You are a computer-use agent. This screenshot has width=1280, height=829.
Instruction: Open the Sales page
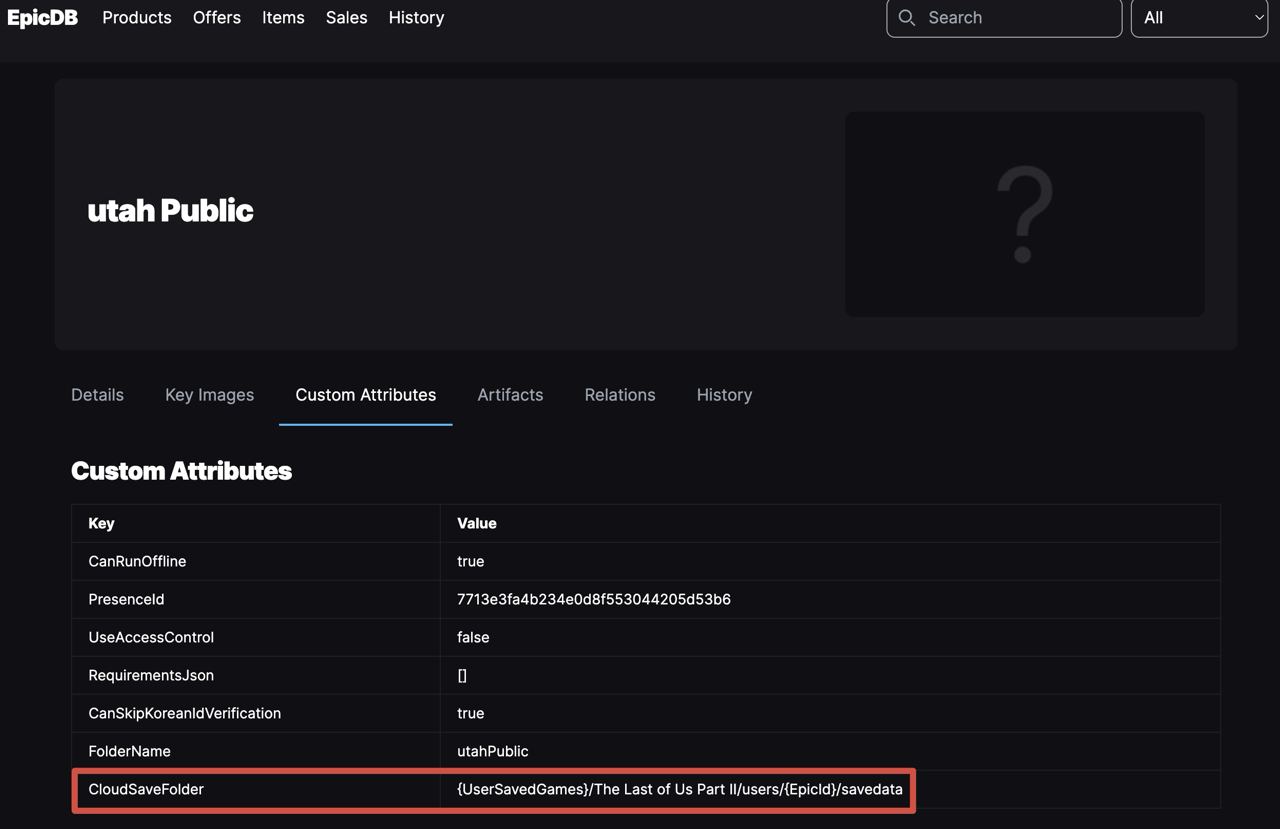point(346,17)
